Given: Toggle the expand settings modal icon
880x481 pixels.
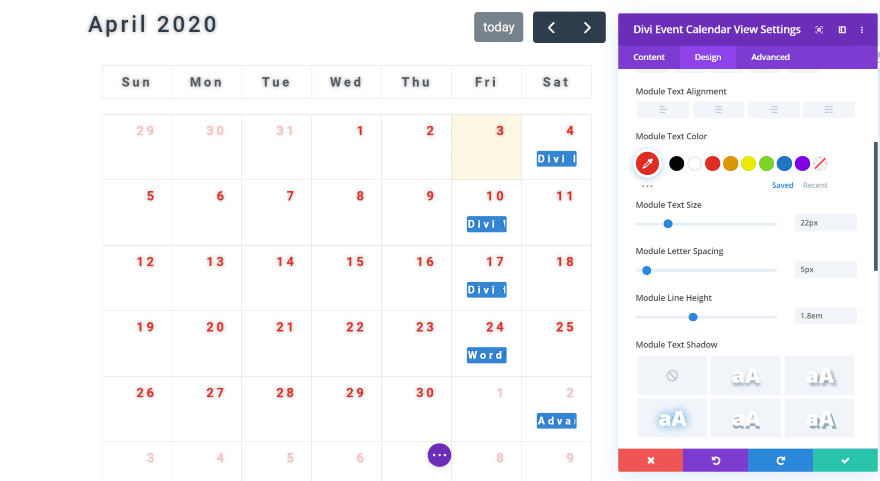Looking at the screenshot, I should click(x=819, y=30).
